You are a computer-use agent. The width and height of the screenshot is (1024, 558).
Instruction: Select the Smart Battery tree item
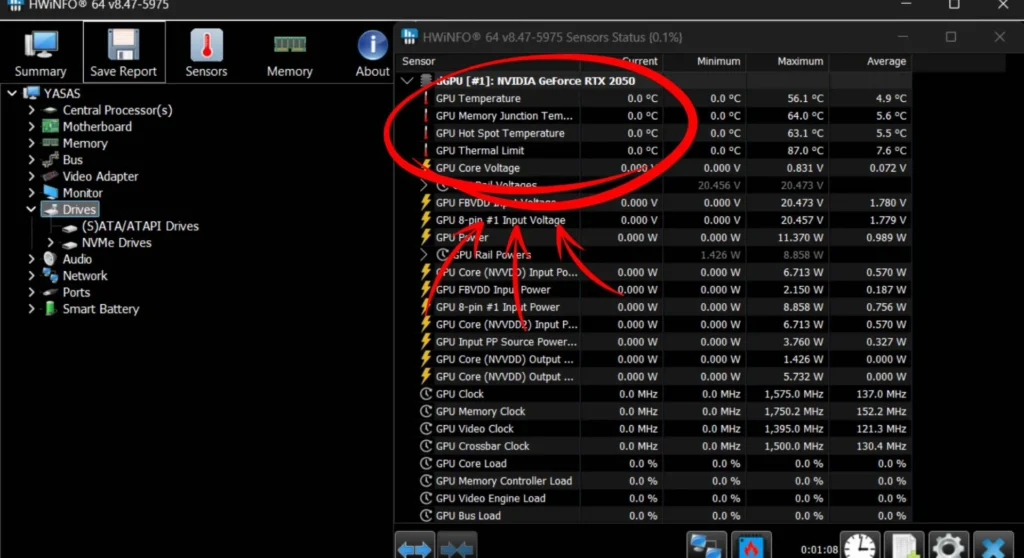tap(101, 309)
